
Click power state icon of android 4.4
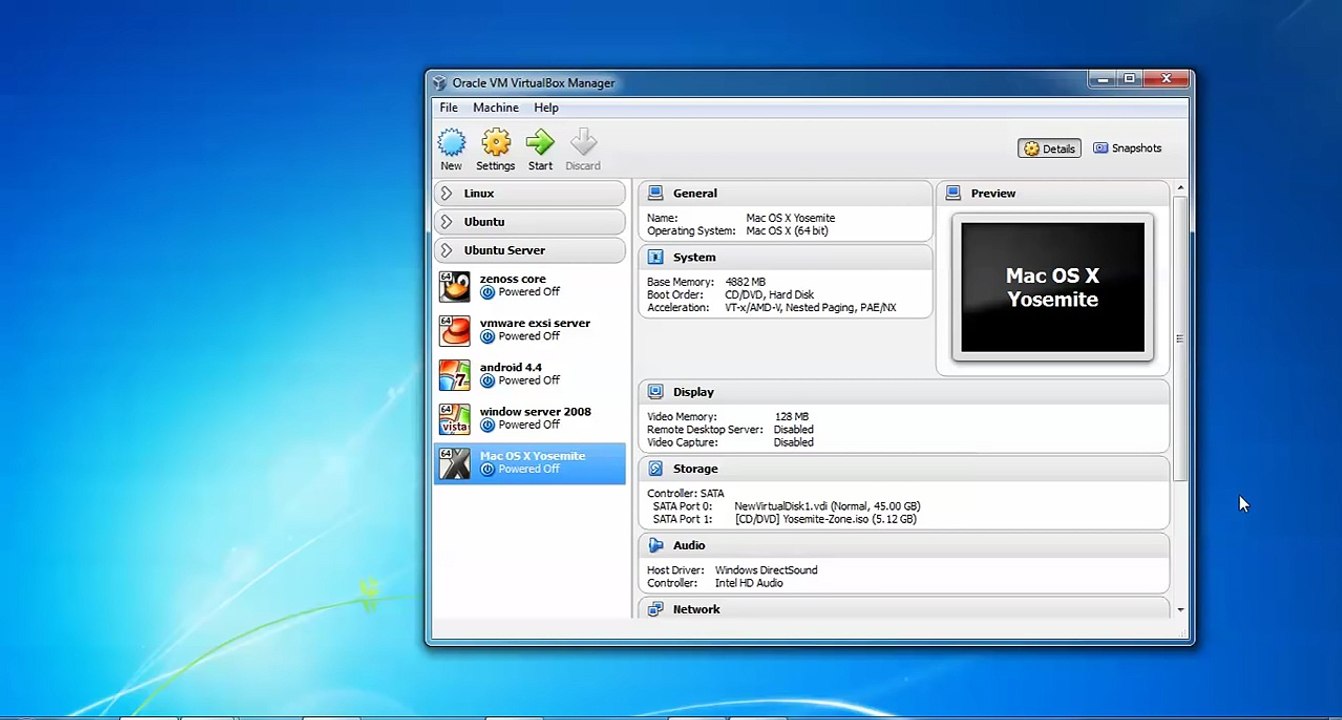[487, 380]
